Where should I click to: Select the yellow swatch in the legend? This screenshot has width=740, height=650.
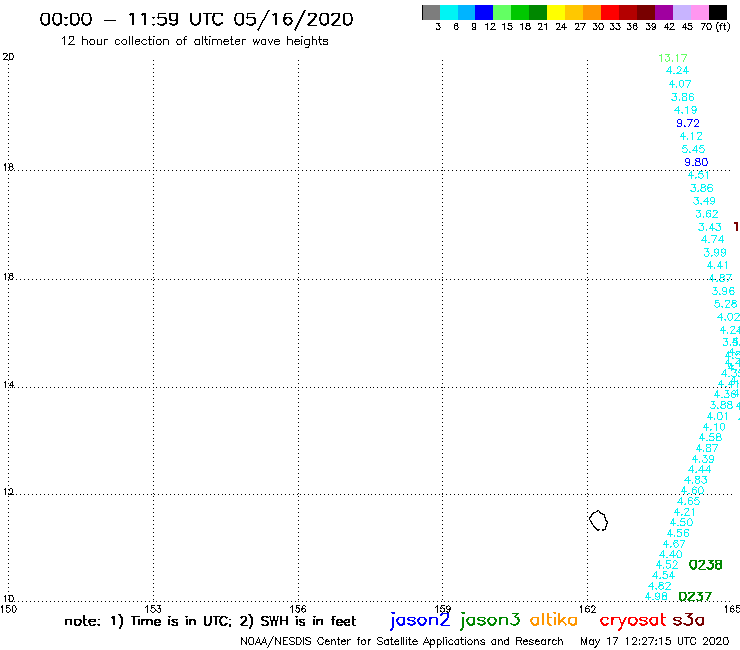coord(556,12)
